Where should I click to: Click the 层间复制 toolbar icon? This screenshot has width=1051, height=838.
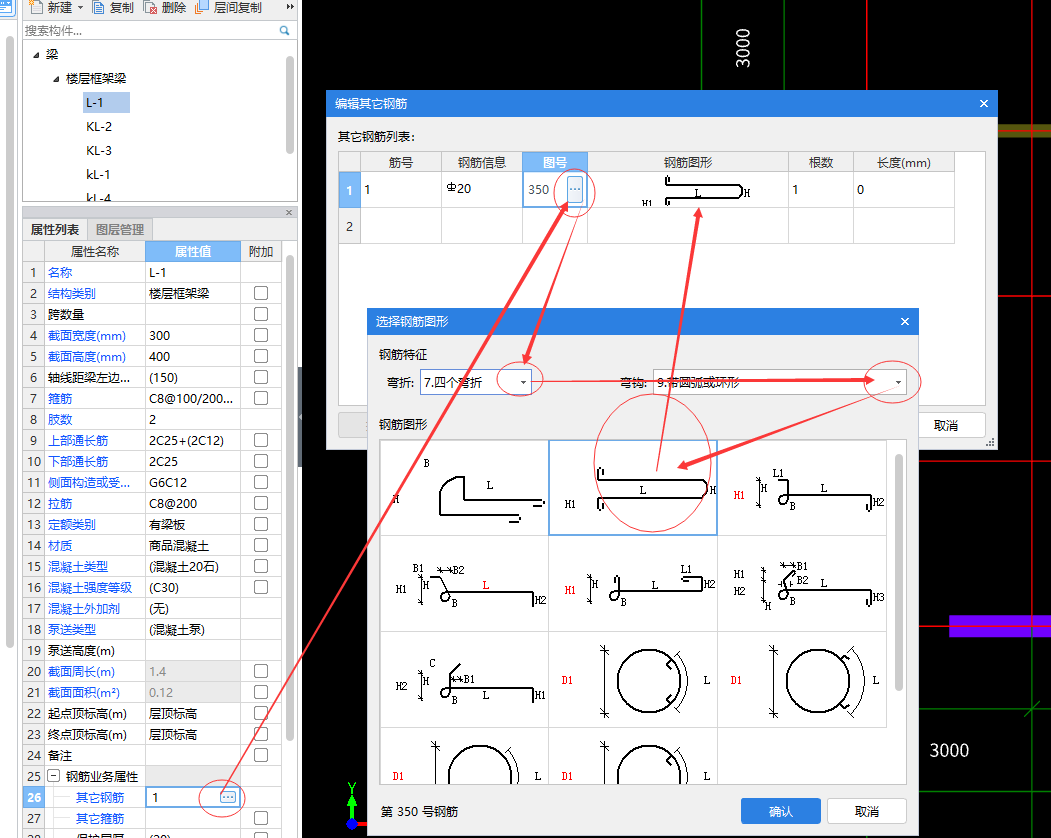click(202, 7)
